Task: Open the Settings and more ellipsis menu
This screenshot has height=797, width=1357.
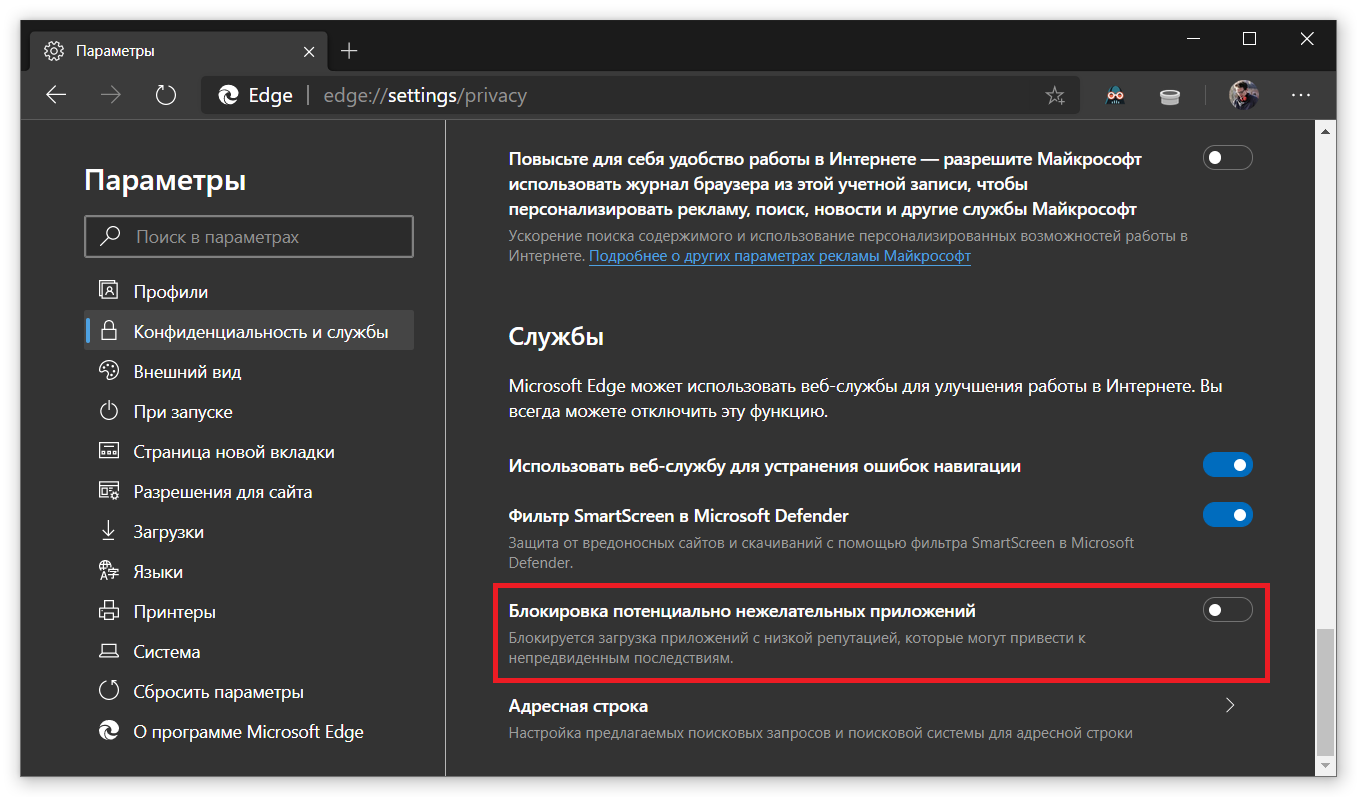Action: tap(1300, 95)
